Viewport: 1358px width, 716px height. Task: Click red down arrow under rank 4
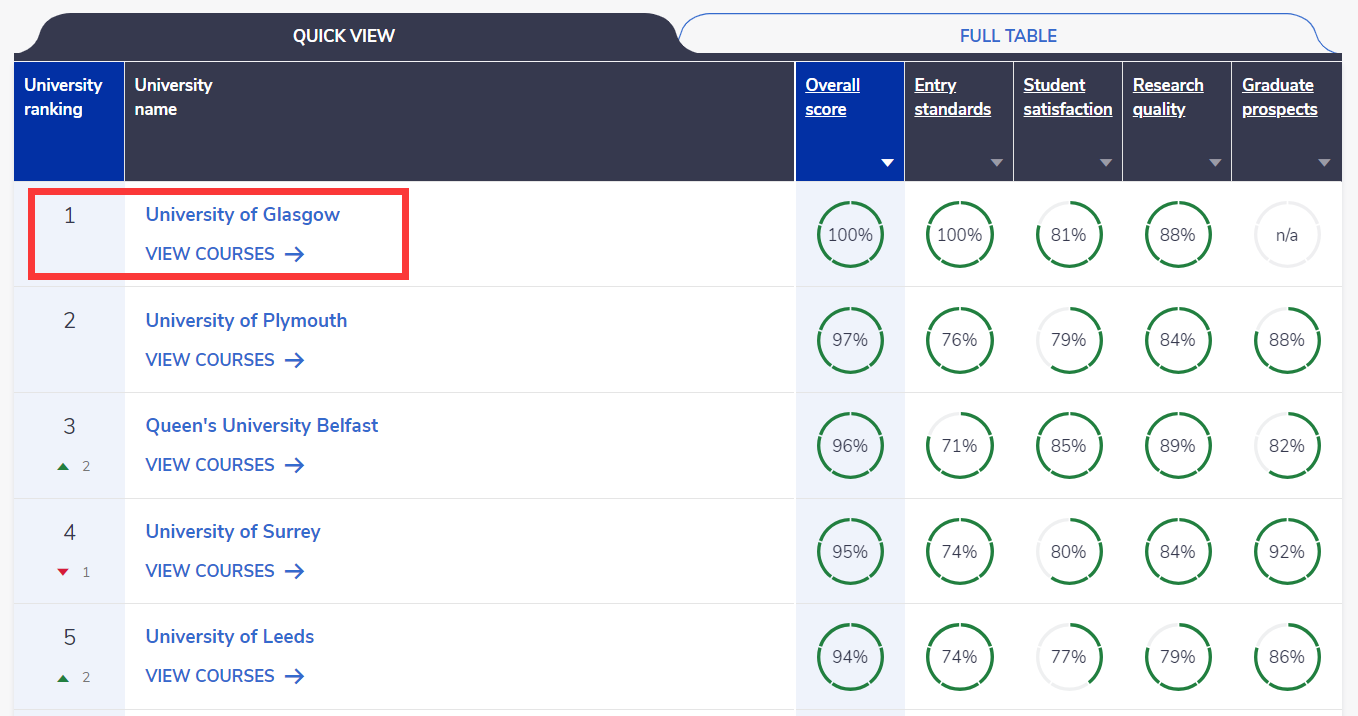[63, 572]
